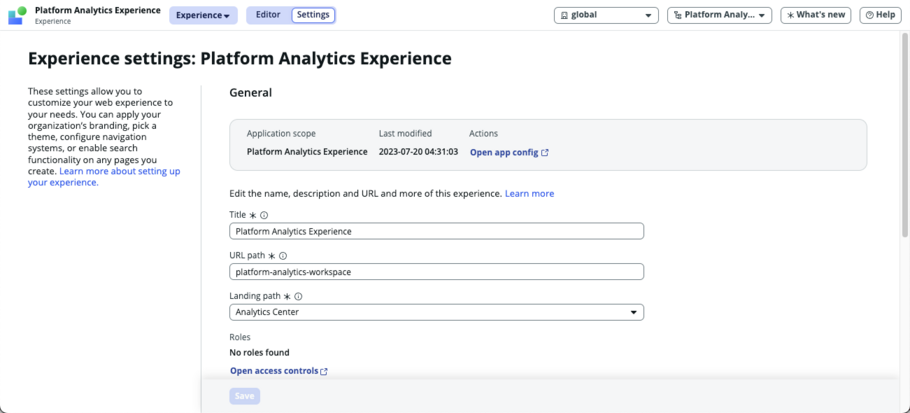Follow Learn more about setting up your experience
The image size is (910, 413).
point(104,177)
